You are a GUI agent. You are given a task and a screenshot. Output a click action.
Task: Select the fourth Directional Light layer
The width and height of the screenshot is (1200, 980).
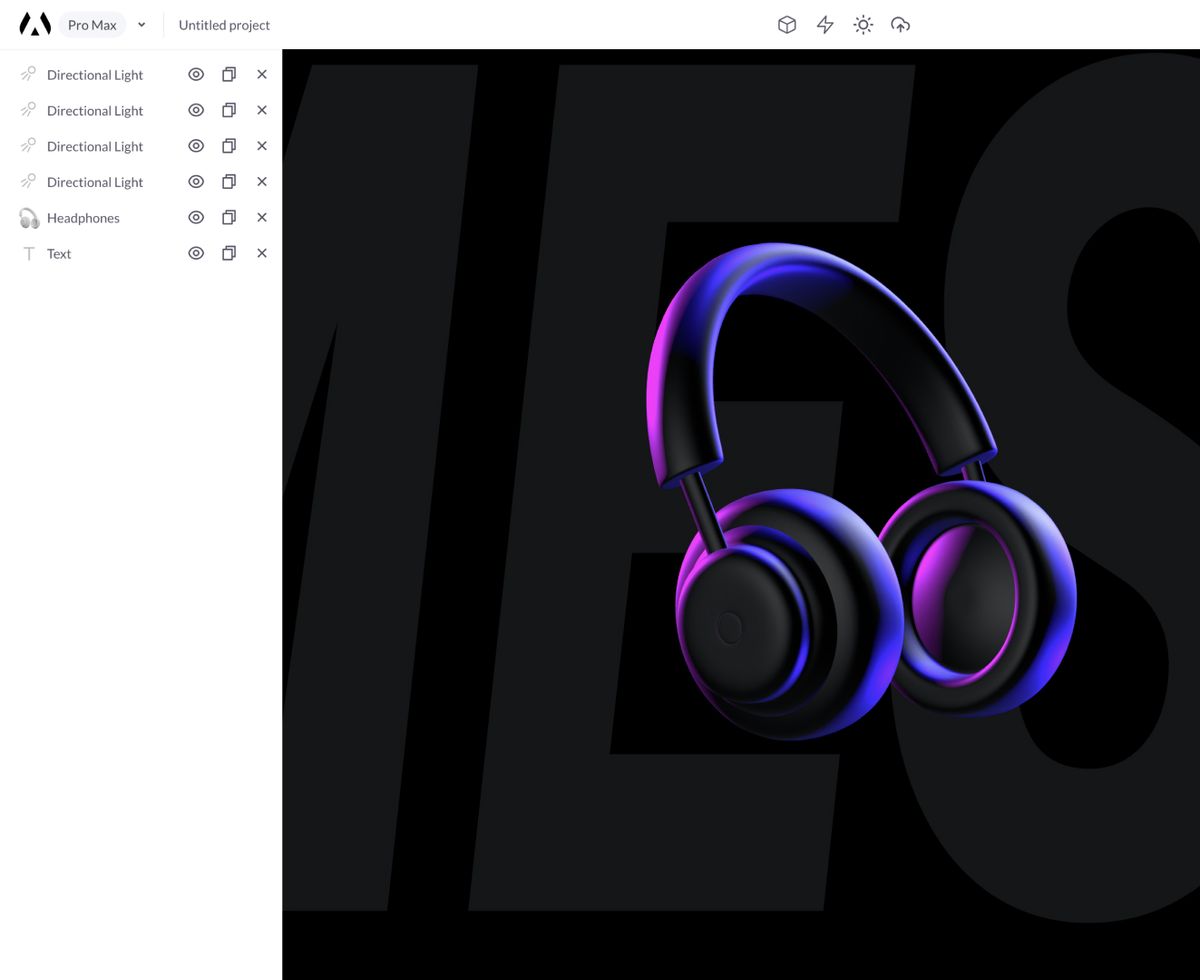point(95,182)
